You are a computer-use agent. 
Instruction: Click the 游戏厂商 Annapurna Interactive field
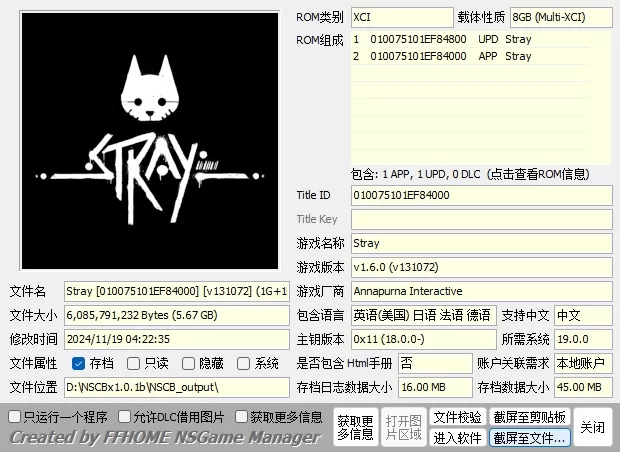coord(481,291)
